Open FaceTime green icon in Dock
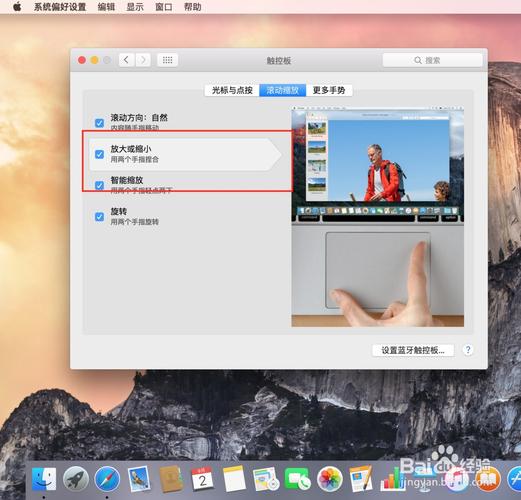Image resolution: width=521 pixels, height=500 pixels. 297,479
